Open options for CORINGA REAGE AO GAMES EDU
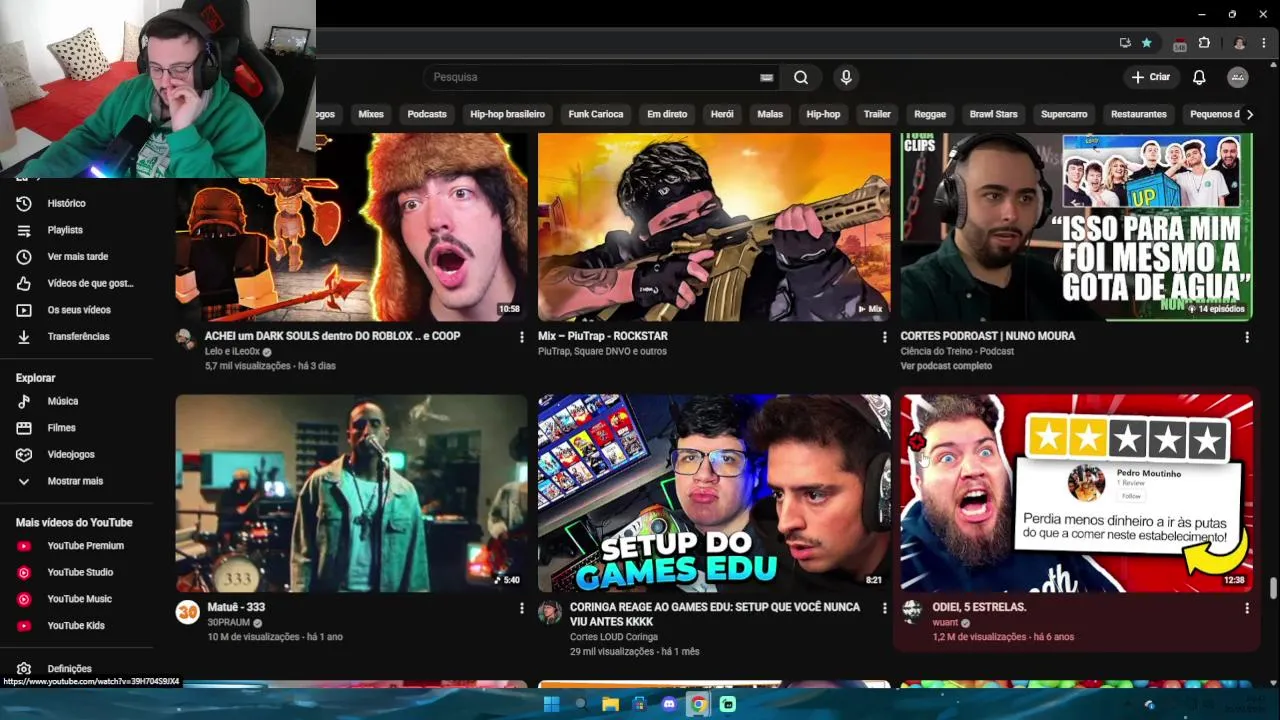The height and width of the screenshot is (720, 1280). [884, 608]
